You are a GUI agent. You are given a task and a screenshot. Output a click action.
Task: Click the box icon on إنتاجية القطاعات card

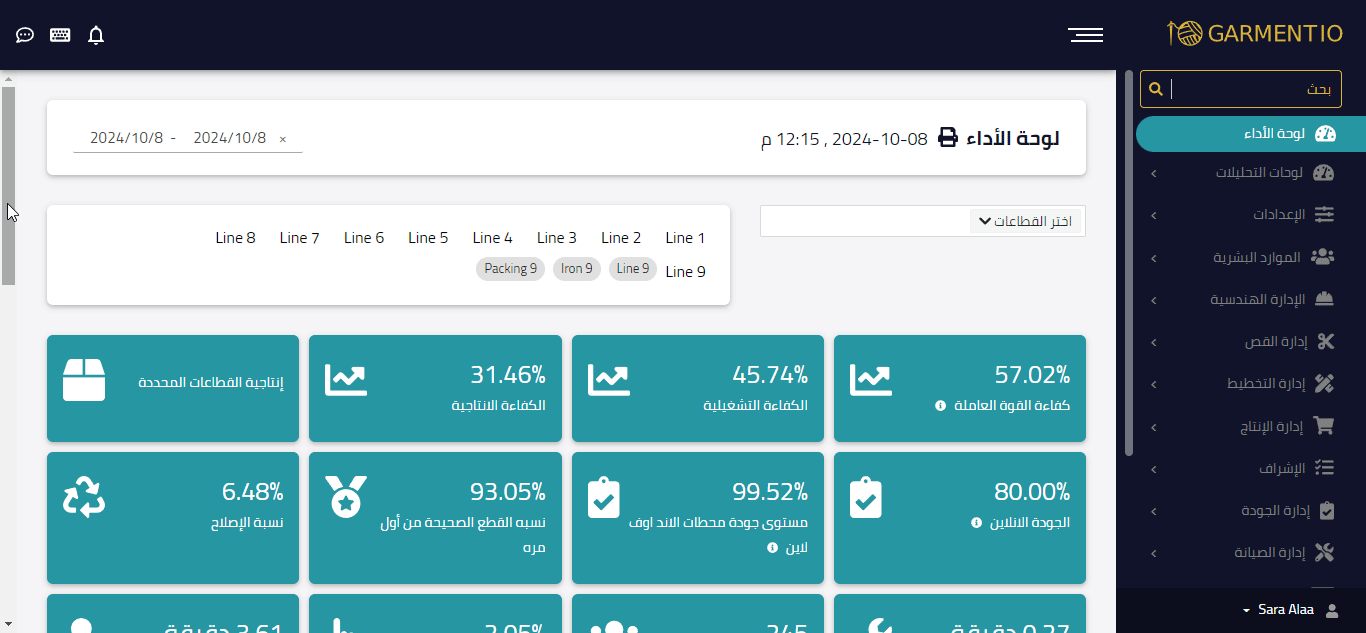[84, 380]
